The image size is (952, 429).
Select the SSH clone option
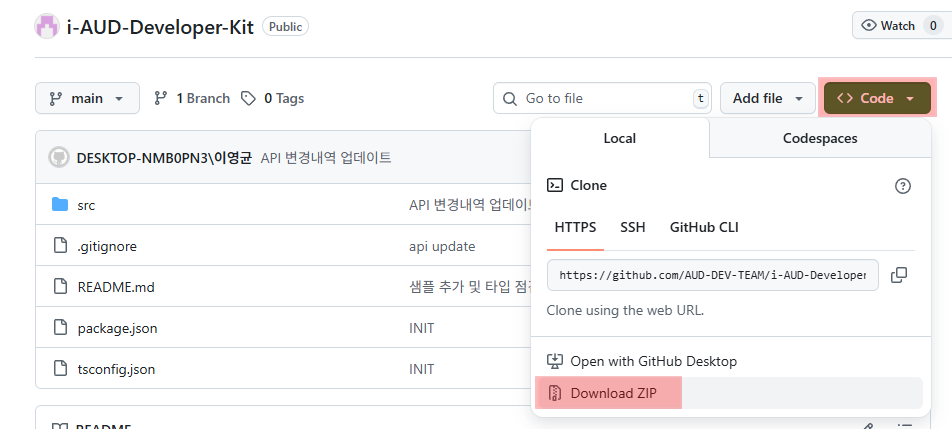[633, 228]
